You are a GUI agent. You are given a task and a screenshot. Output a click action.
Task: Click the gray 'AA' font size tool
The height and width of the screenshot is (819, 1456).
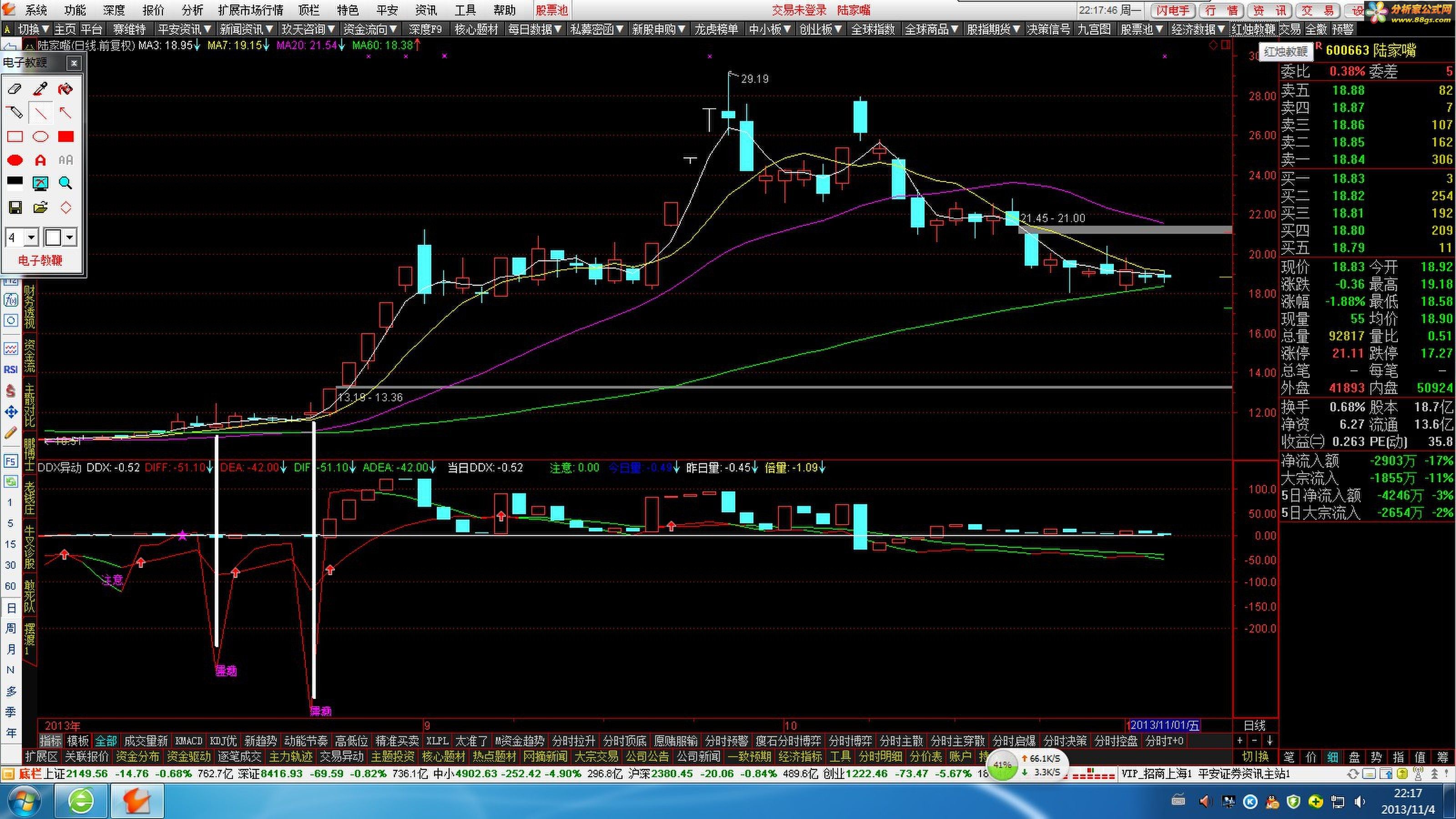(x=66, y=160)
